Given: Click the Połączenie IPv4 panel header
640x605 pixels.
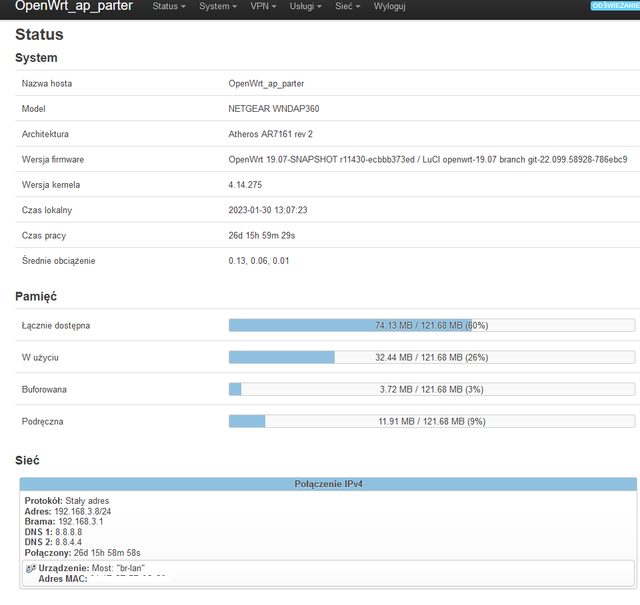Looking at the screenshot, I should click(328, 484).
